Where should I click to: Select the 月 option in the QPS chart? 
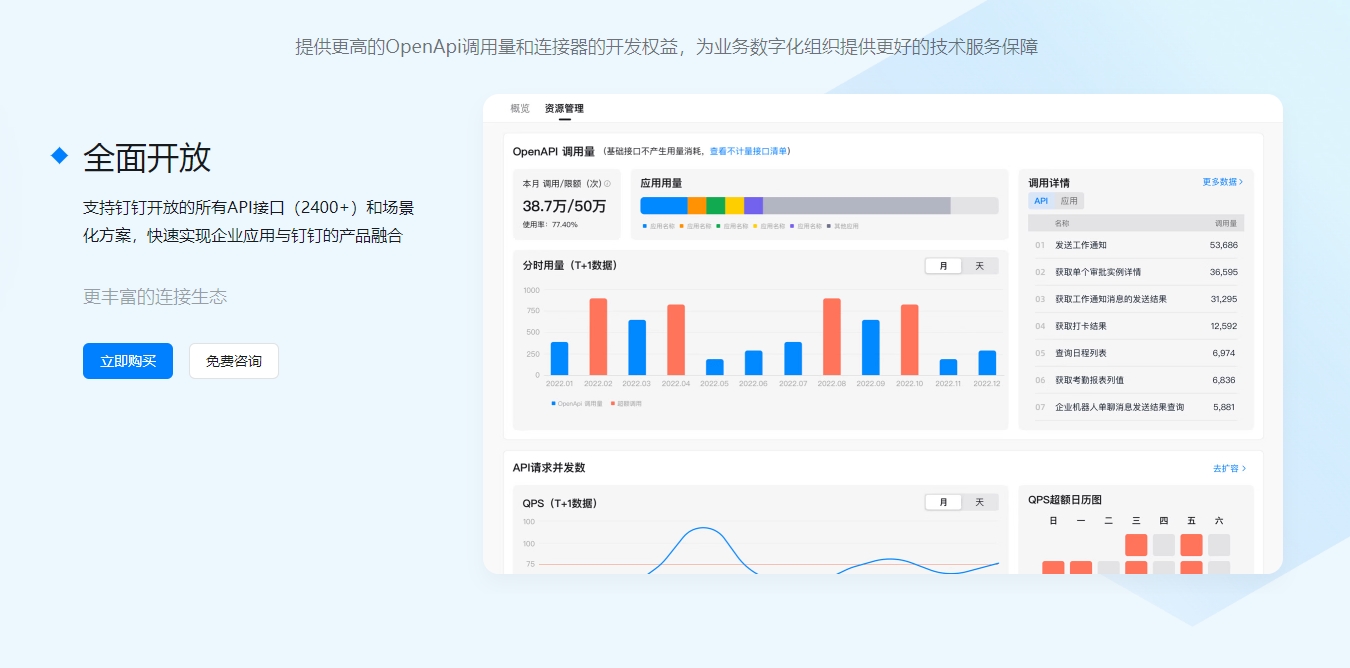943,502
